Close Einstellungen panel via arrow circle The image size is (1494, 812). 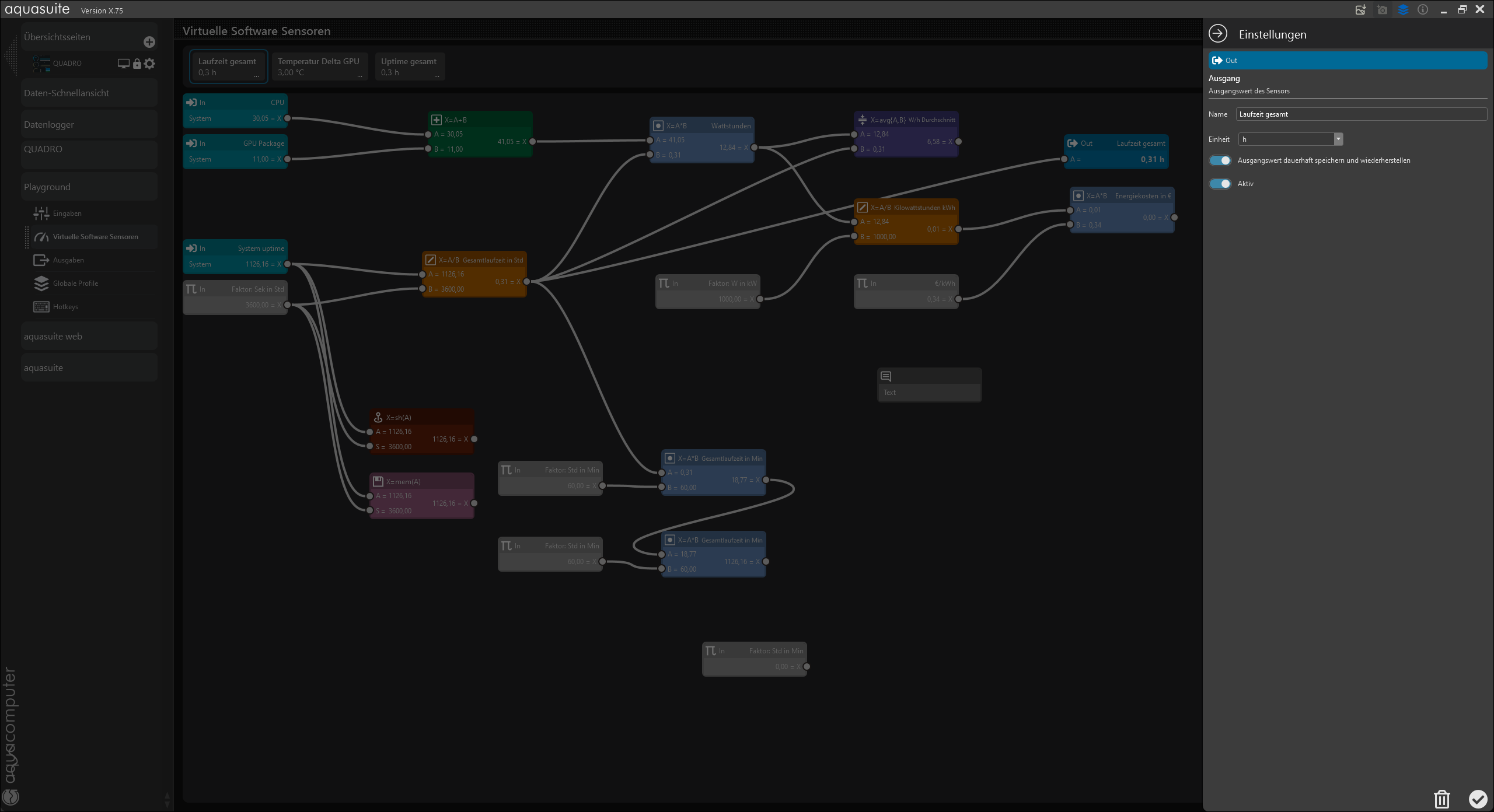[1218, 34]
